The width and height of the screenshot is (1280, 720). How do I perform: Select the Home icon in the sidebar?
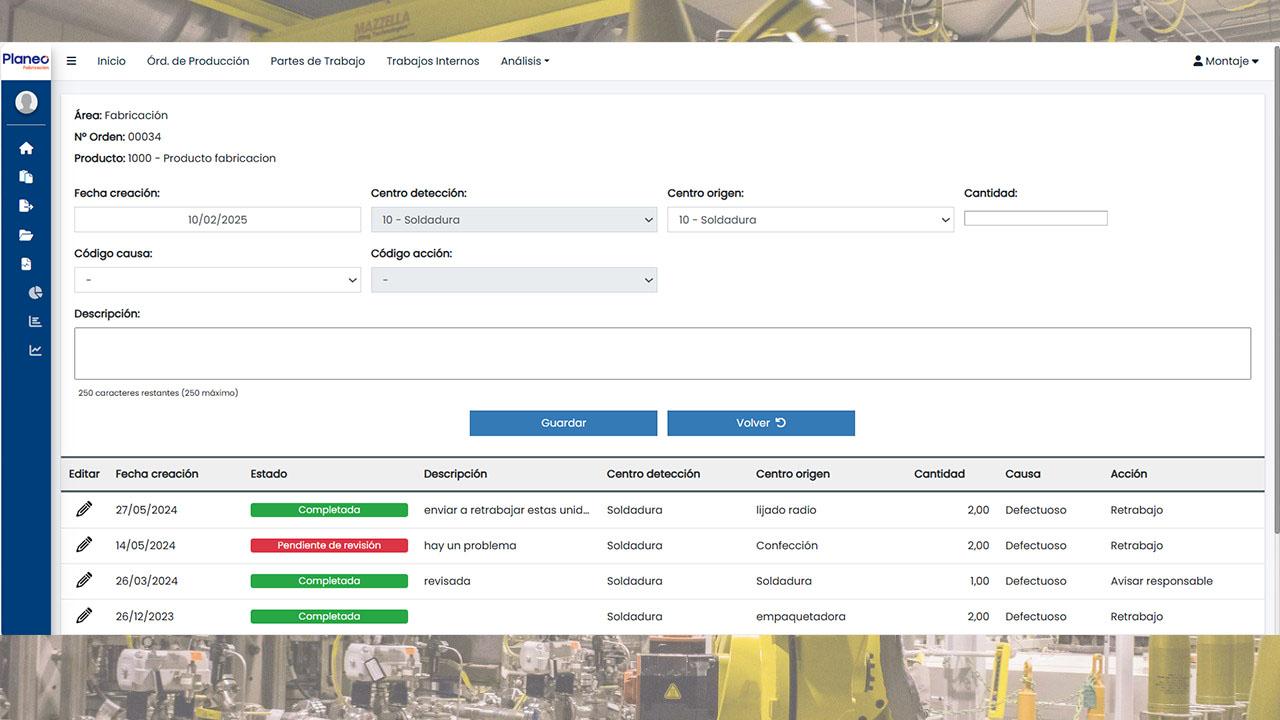26,147
